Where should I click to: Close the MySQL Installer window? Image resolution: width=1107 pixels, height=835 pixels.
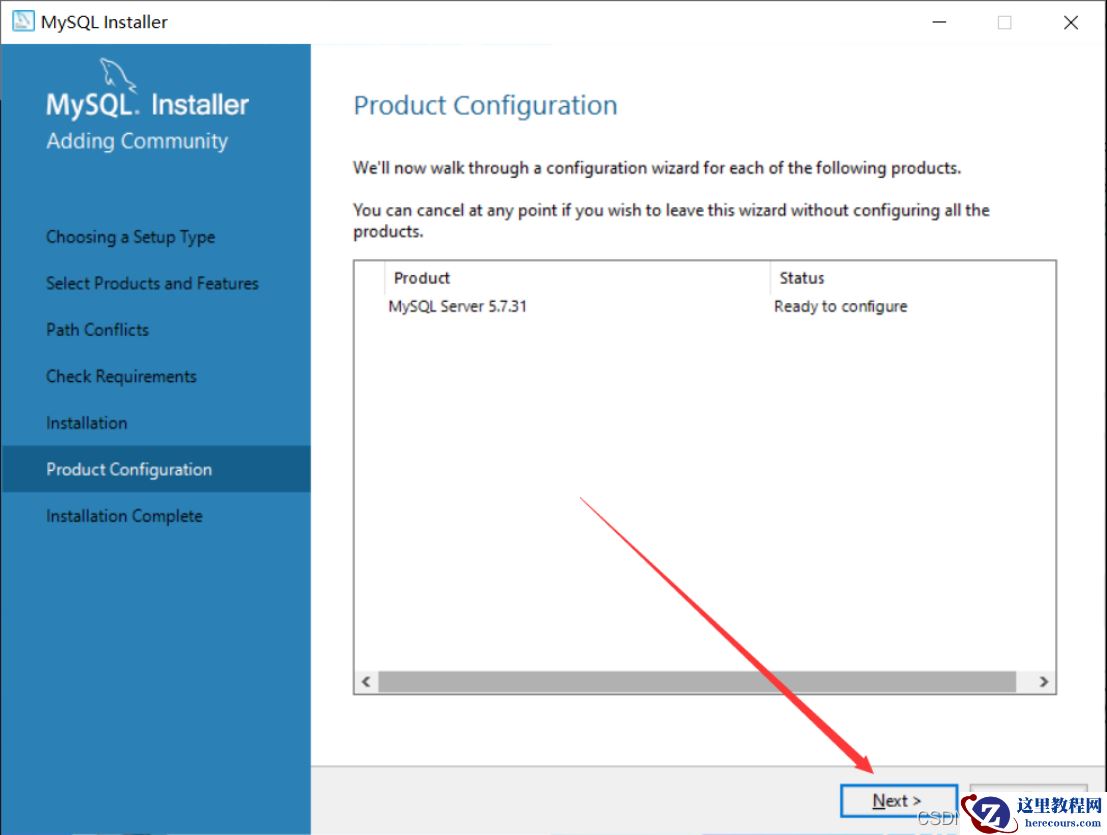pos(1071,22)
